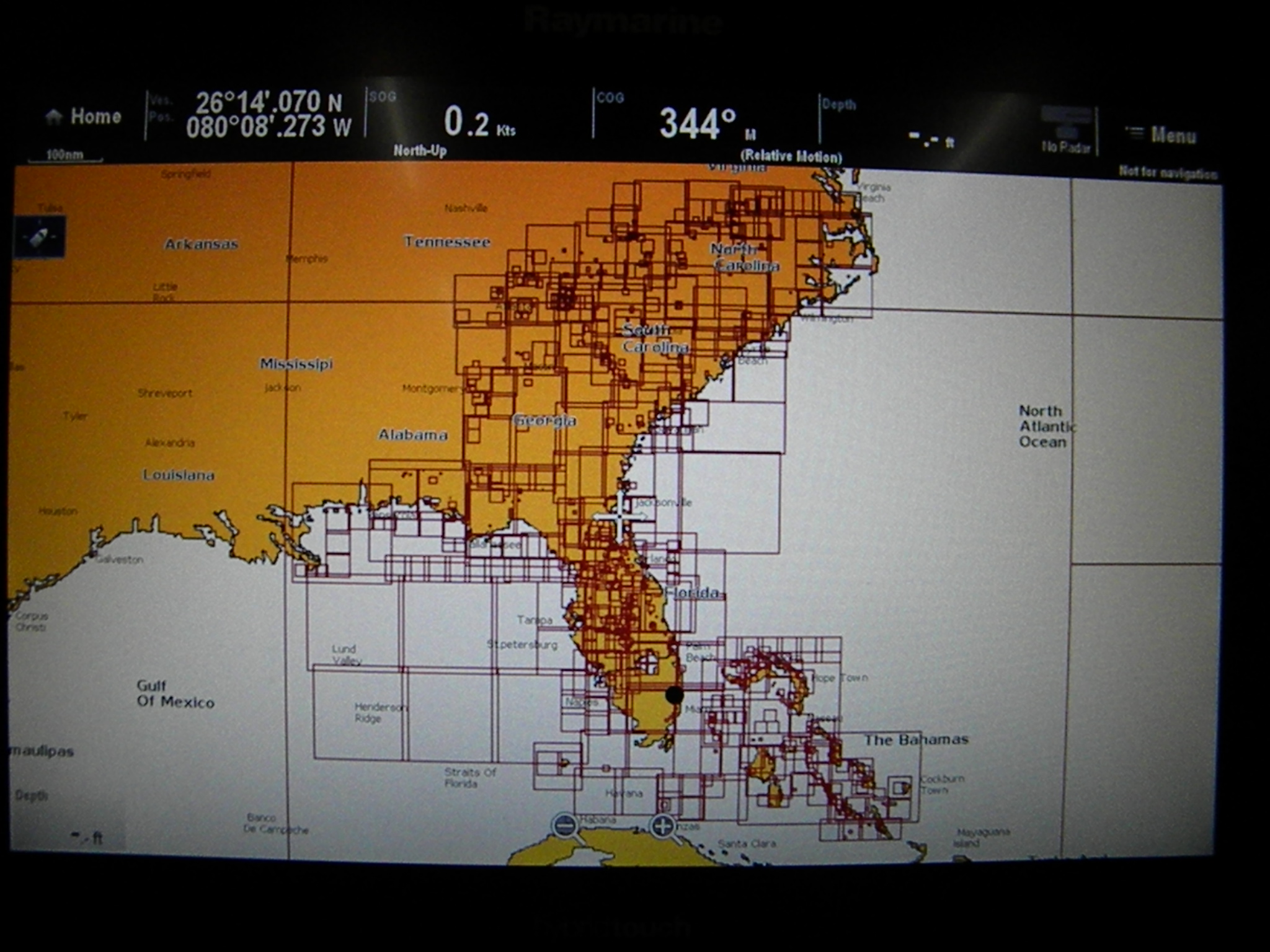Viewport: 1270px width, 952px height.
Task: Tap the Not for navigation notice
Action: coord(1168,173)
